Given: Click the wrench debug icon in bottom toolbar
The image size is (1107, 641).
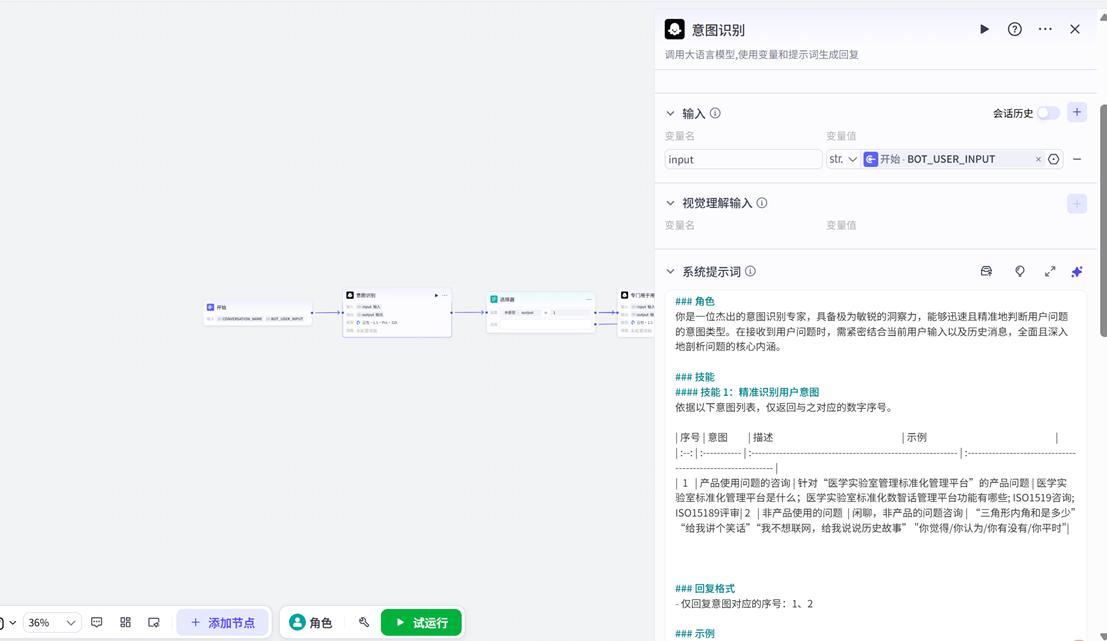Looking at the screenshot, I should point(364,622).
